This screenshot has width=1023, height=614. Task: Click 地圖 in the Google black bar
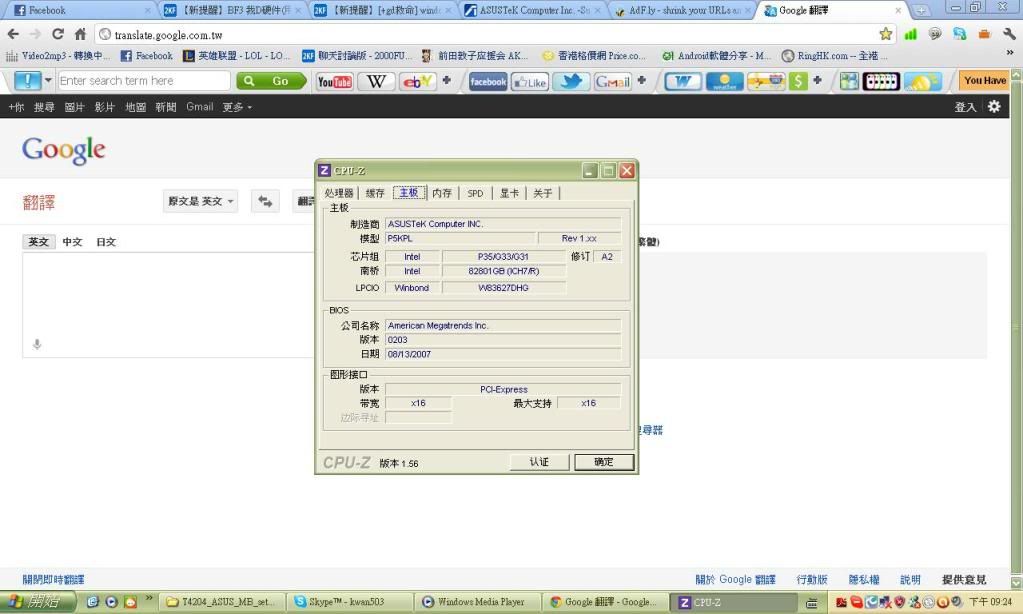[135, 107]
